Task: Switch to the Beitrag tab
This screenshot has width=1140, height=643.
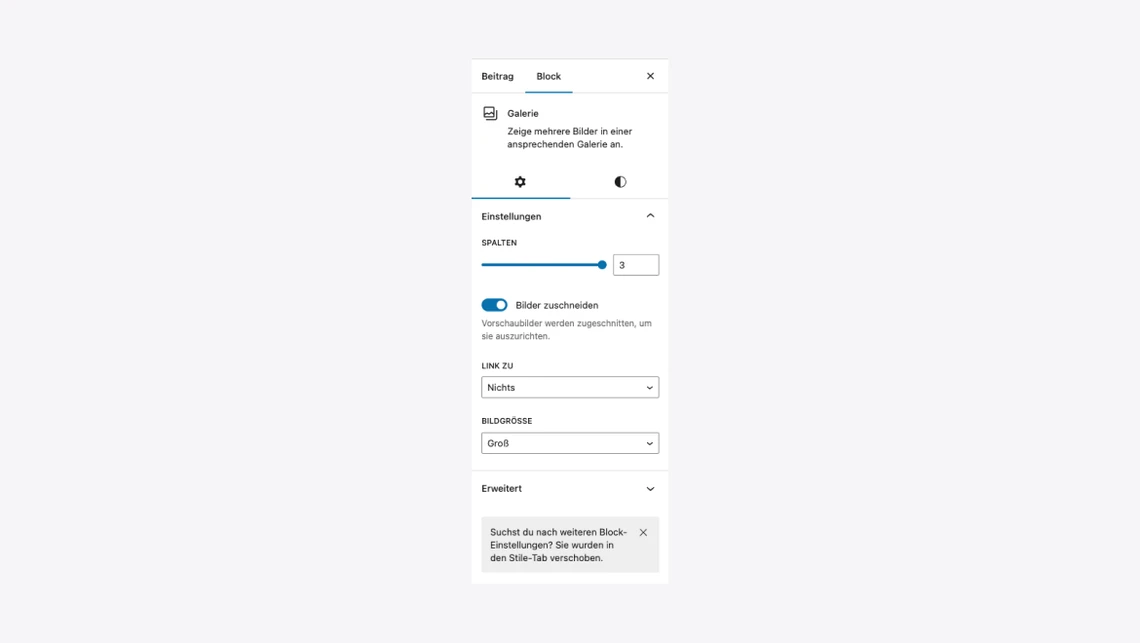Action: pyautogui.click(x=497, y=76)
